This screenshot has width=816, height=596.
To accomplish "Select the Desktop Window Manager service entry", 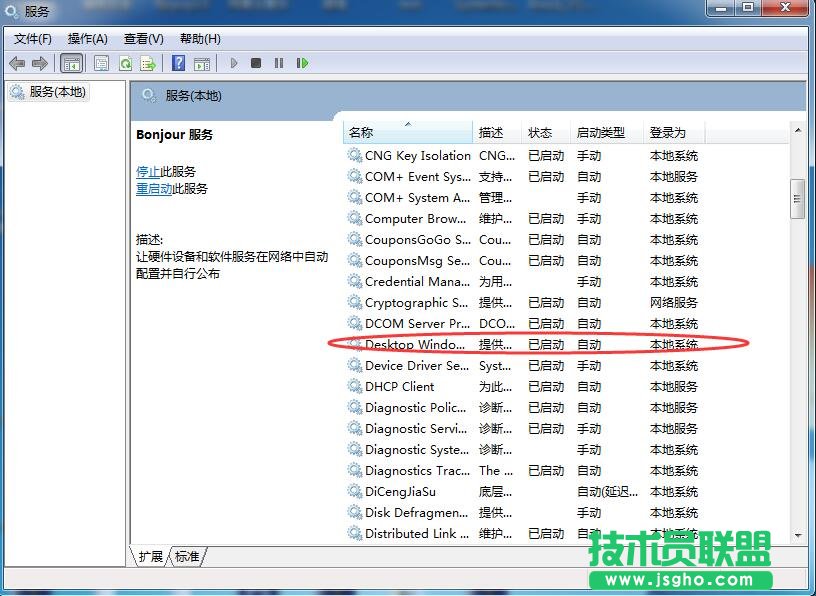I will coord(413,344).
